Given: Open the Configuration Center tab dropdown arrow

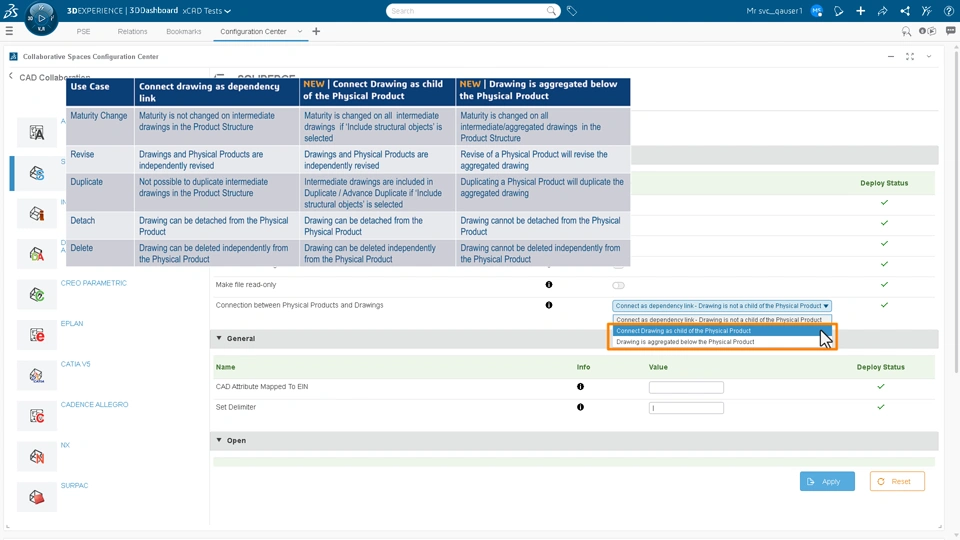Looking at the screenshot, I should 300,31.
